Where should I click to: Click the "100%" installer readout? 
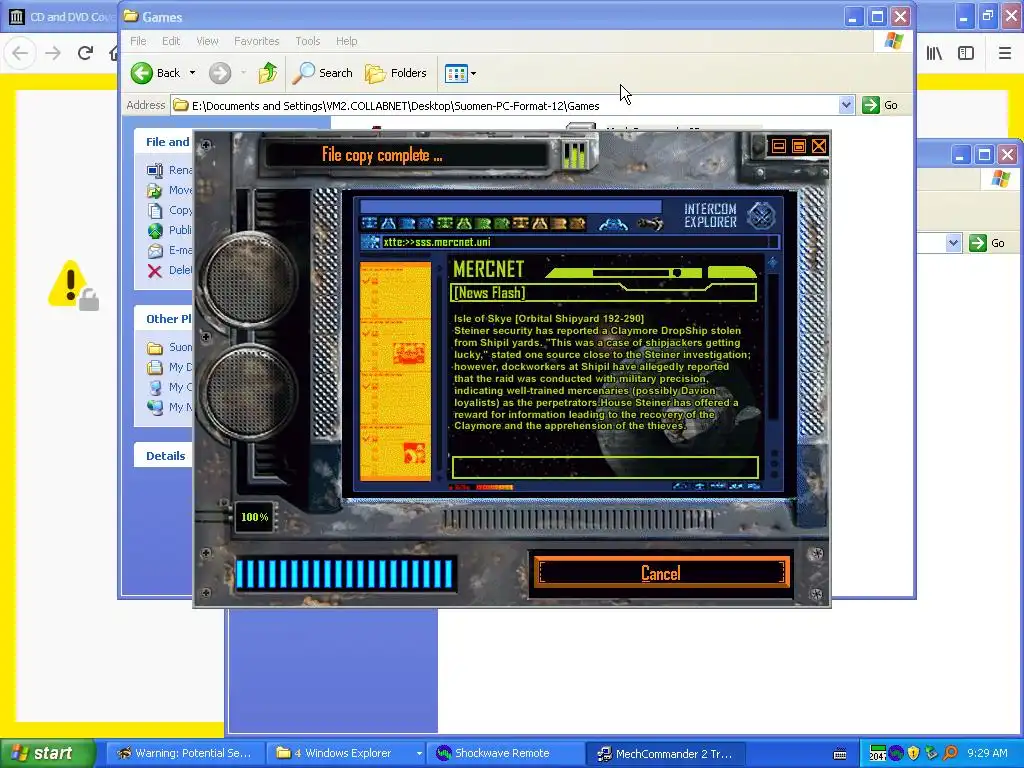click(x=255, y=517)
